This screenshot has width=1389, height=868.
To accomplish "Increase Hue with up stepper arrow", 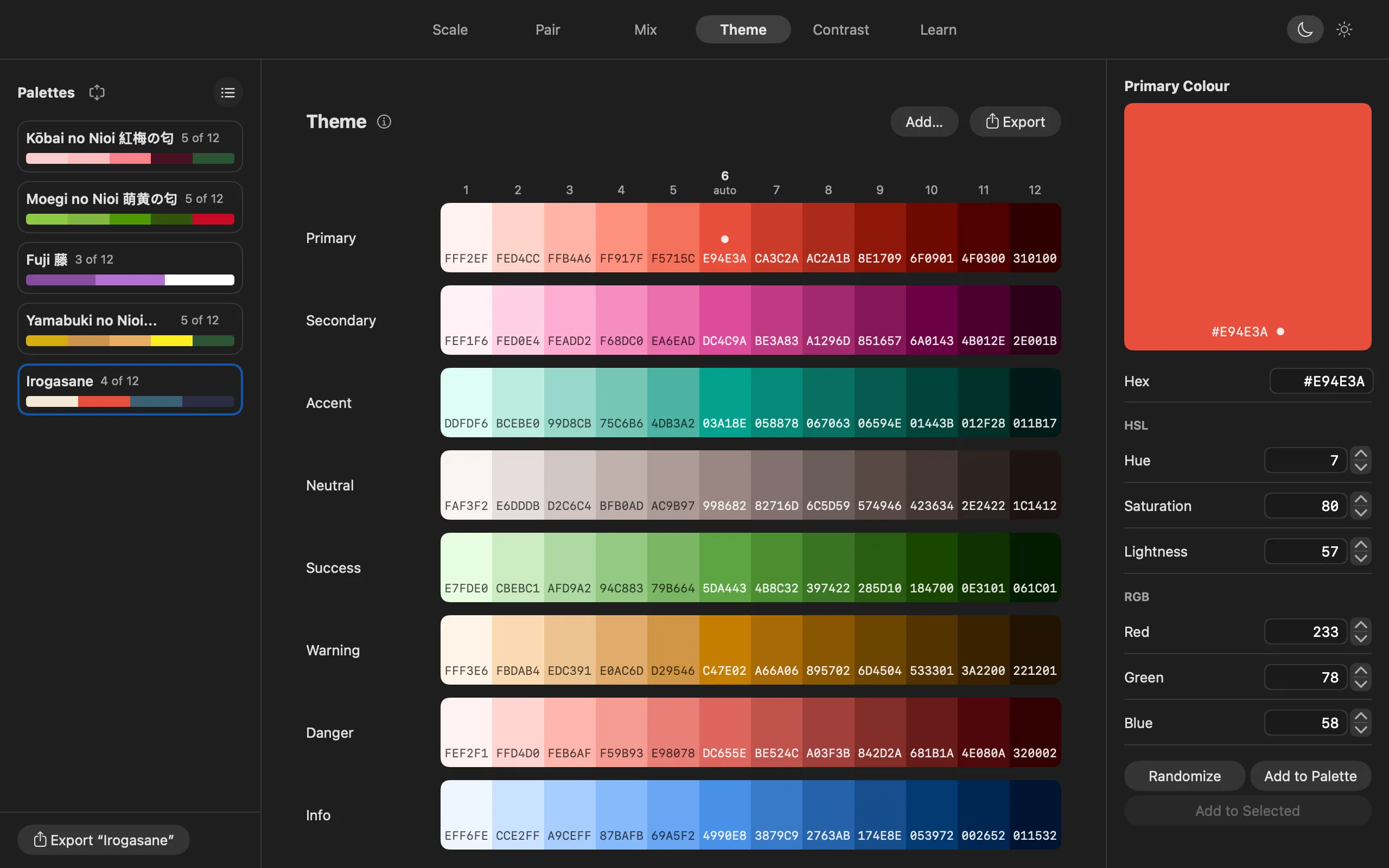I will pos(1360,454).
